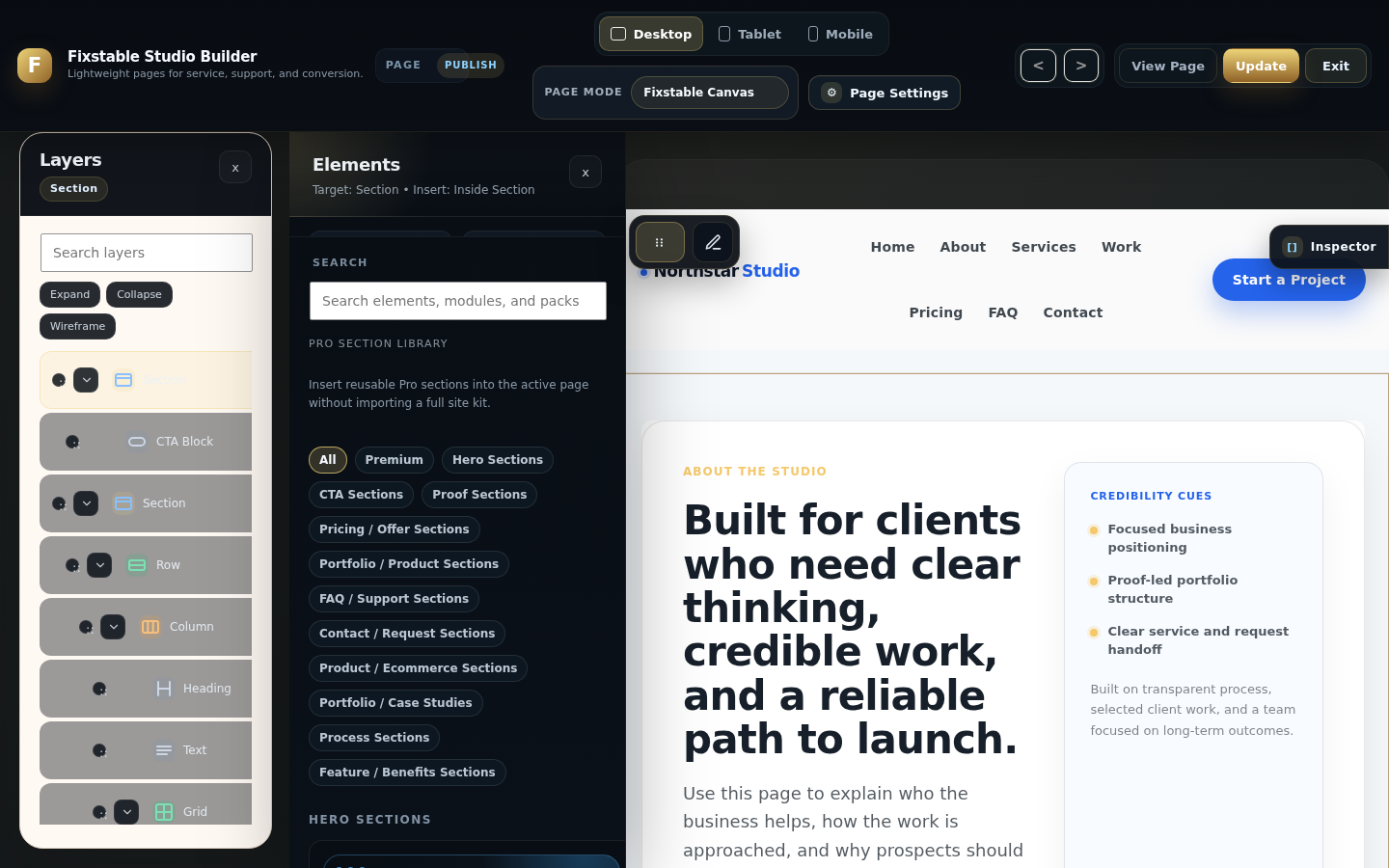The image size is (1389, 868).
Task: Click the icon of the highlighted Section layer
Action: tap(123, 380)
